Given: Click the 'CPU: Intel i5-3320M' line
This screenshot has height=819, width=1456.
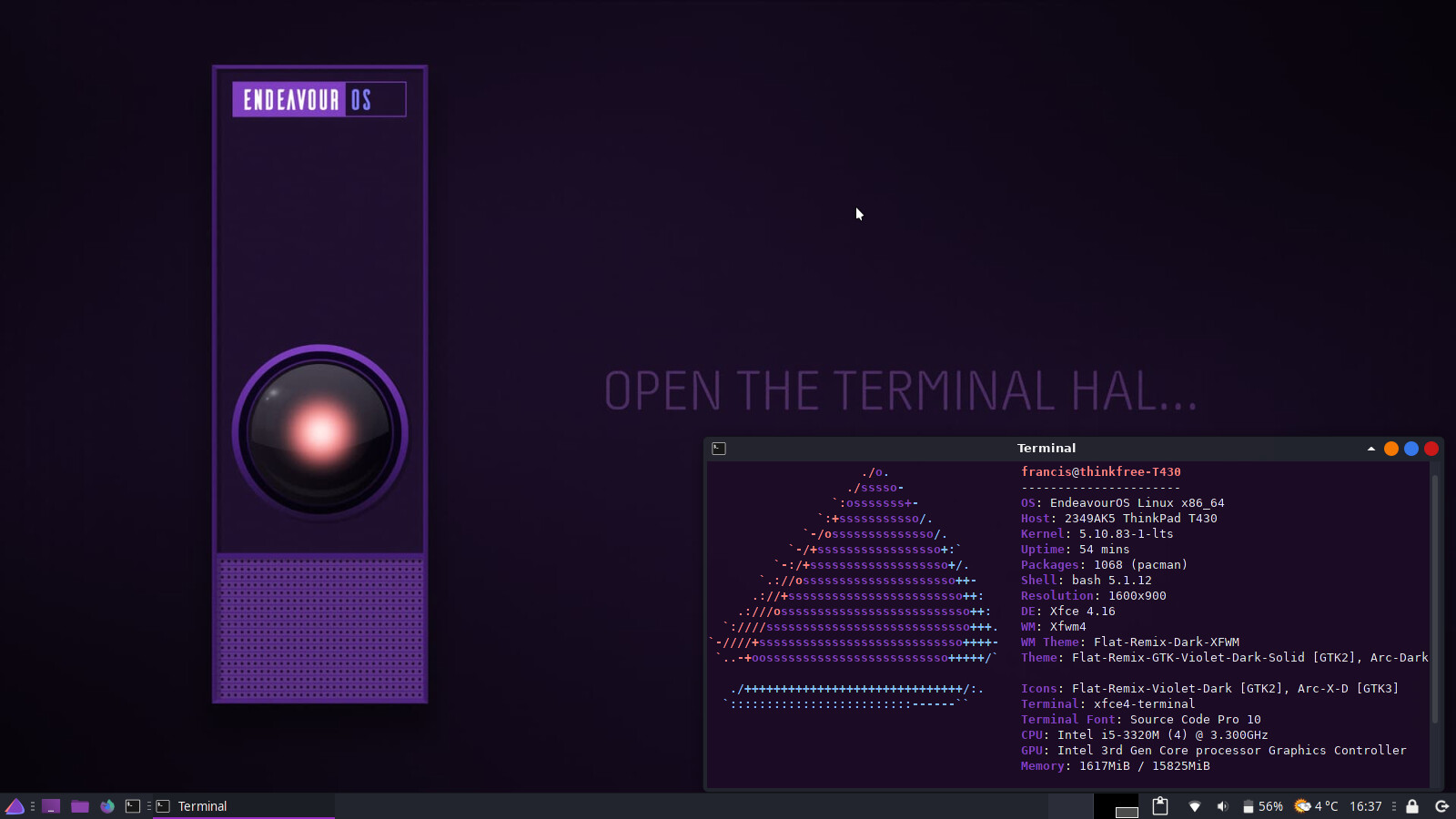Looking at the screenshot, I should pyautogui.click(x=1145, y=735).
